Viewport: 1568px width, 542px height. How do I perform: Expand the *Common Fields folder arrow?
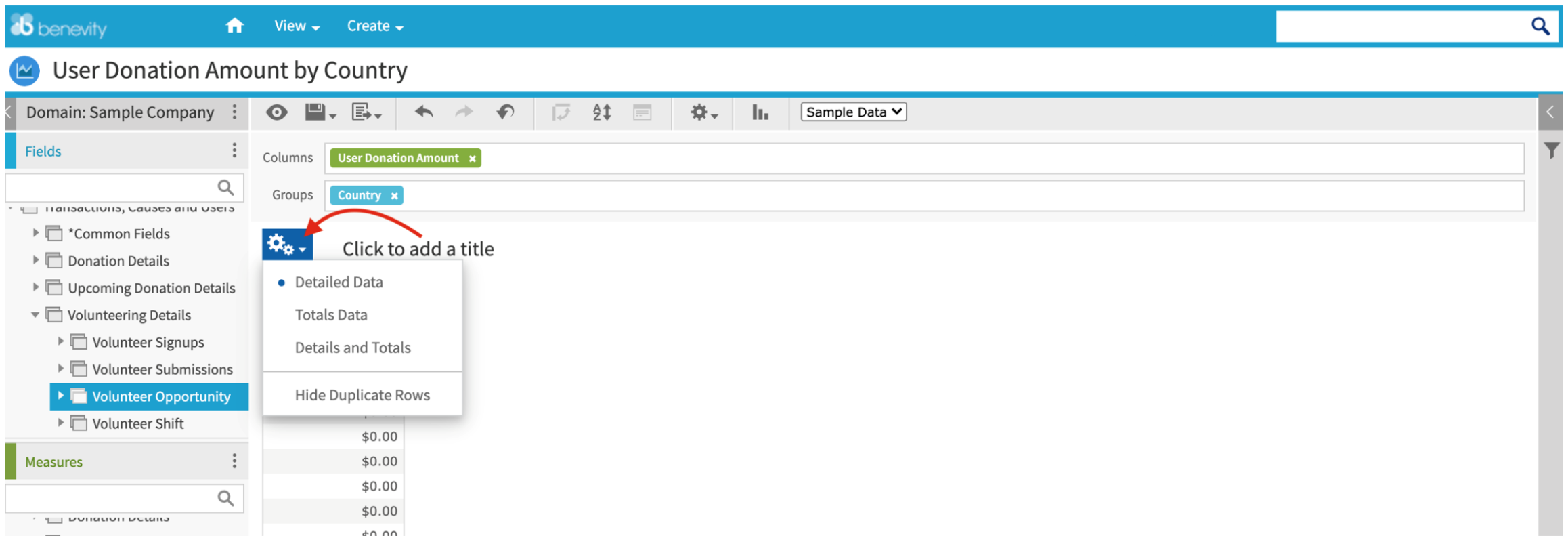[35, 232]
